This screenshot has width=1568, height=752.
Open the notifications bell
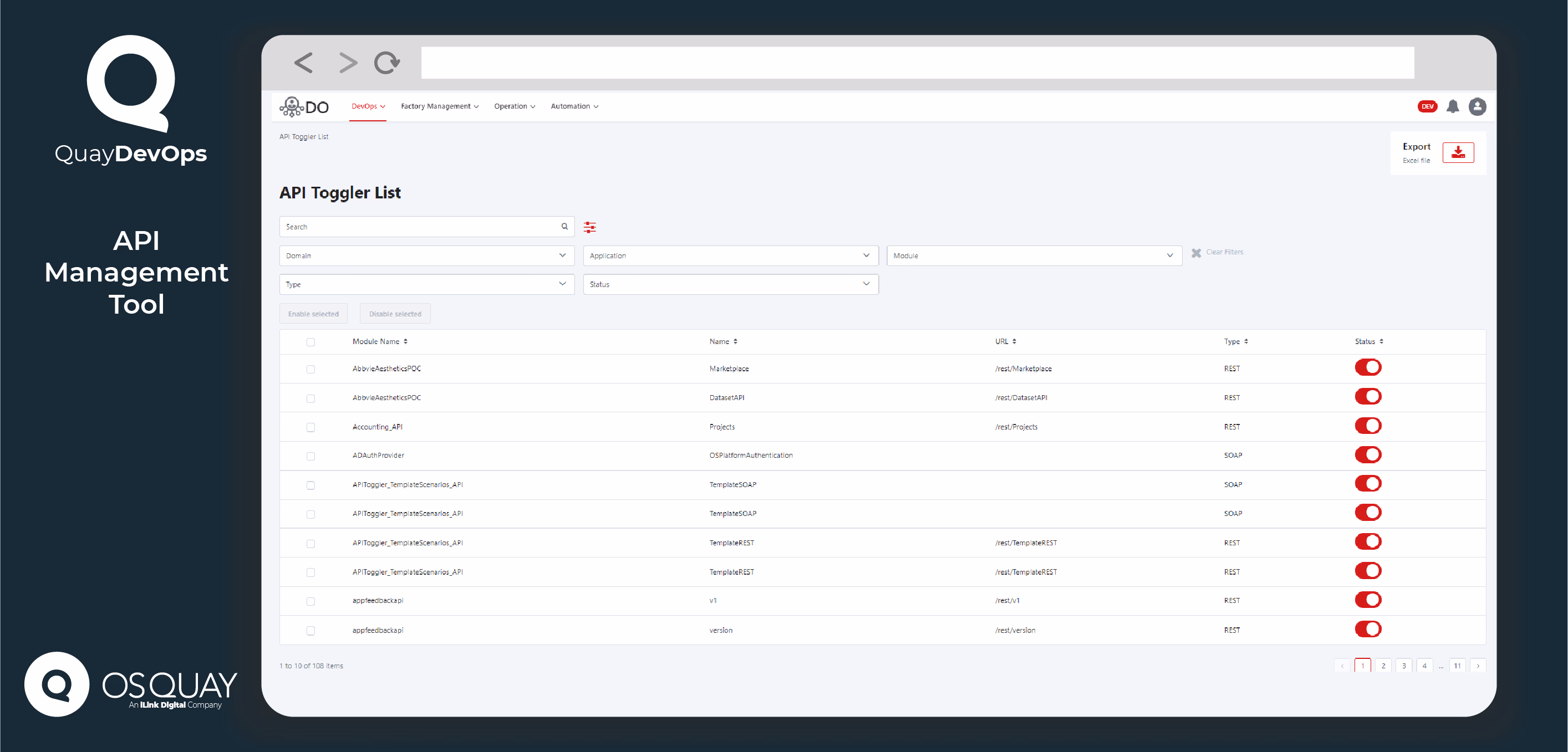coord(1454,106)
